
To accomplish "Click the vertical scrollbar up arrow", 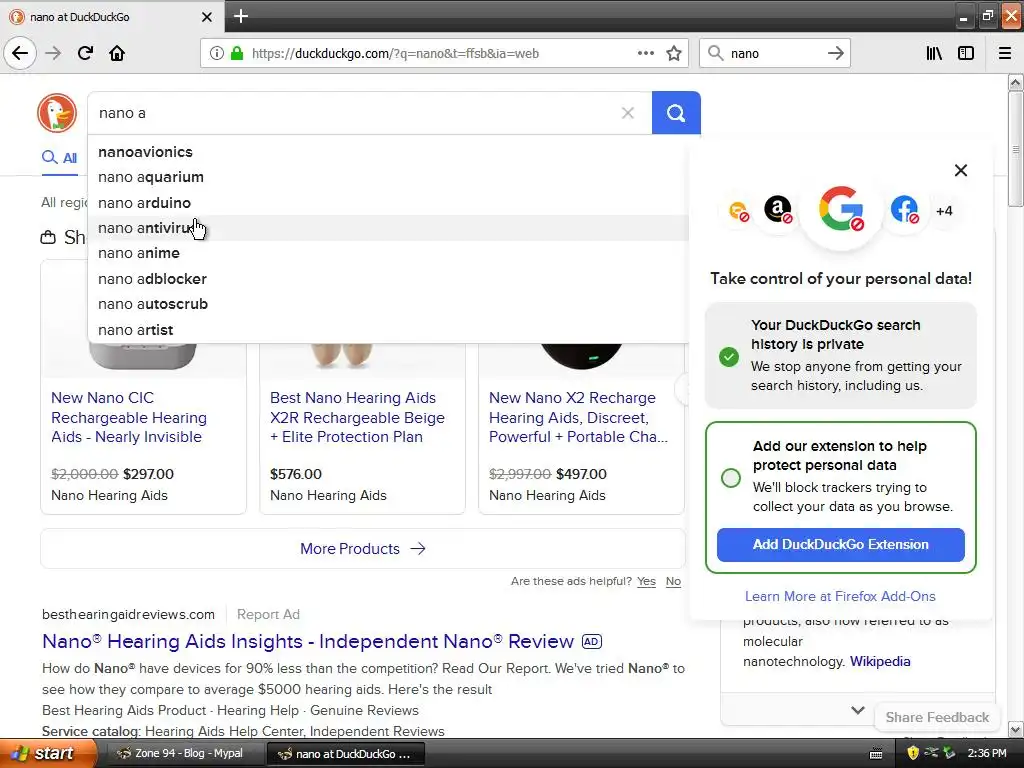I will [x=1016, y=82].
